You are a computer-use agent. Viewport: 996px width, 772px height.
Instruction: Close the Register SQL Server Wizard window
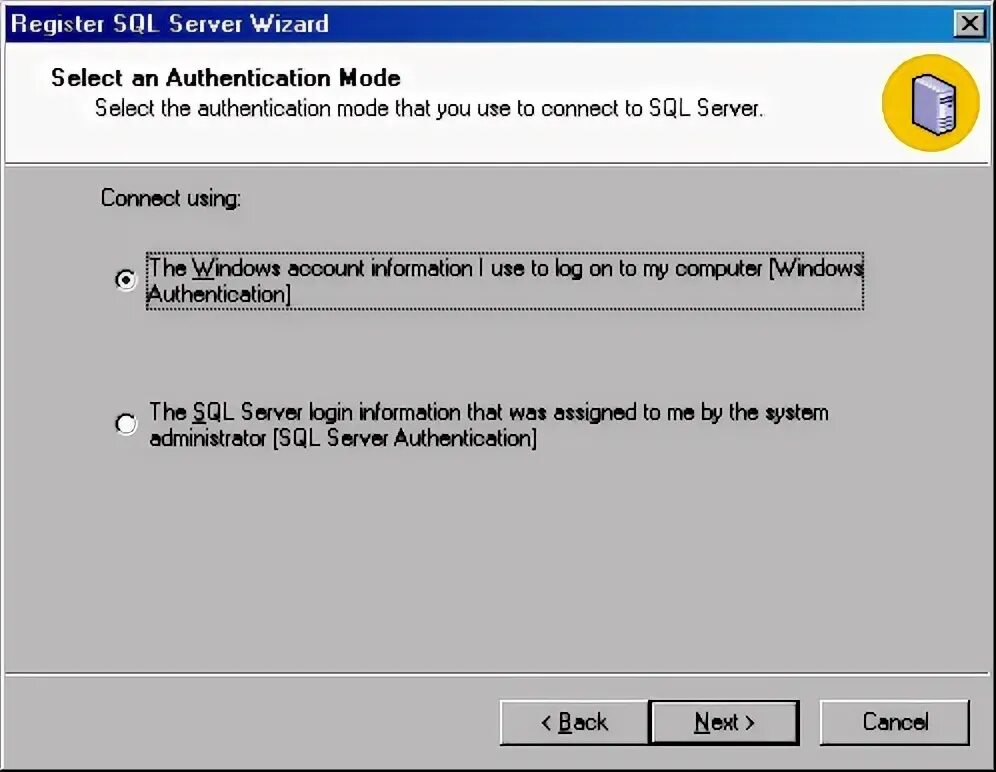point(967,23)
